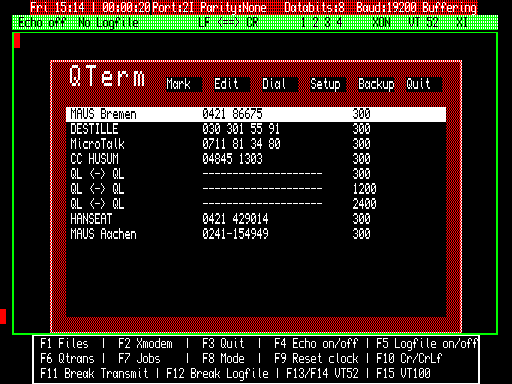Click F15 VT100 label

coord(403,374)
